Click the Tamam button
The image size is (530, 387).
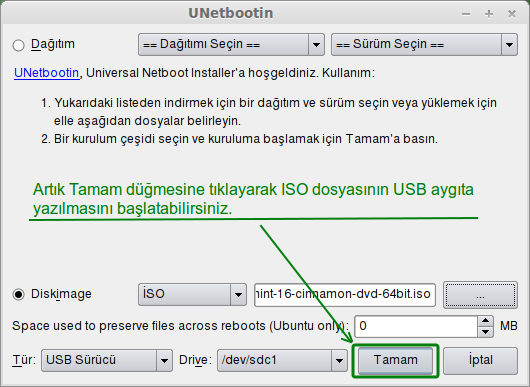pyautogui.click(x=395, y=360)
